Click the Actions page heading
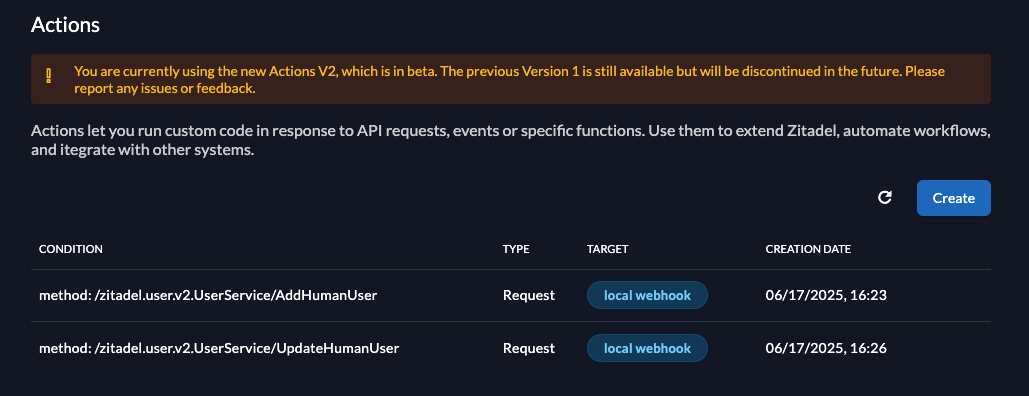Viewport: 1029px width, 396px height. tap(66, 25)
